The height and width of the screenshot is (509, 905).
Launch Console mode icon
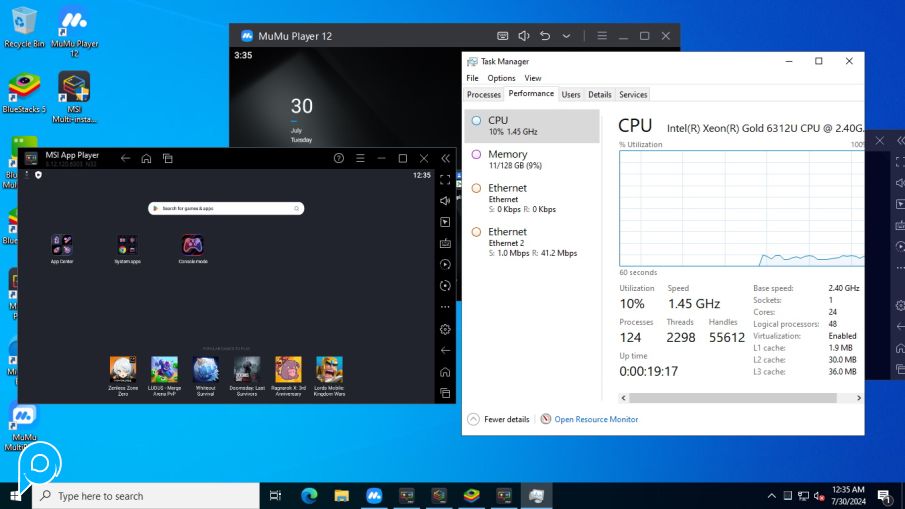pyautogui.click(x=193, y=245)
